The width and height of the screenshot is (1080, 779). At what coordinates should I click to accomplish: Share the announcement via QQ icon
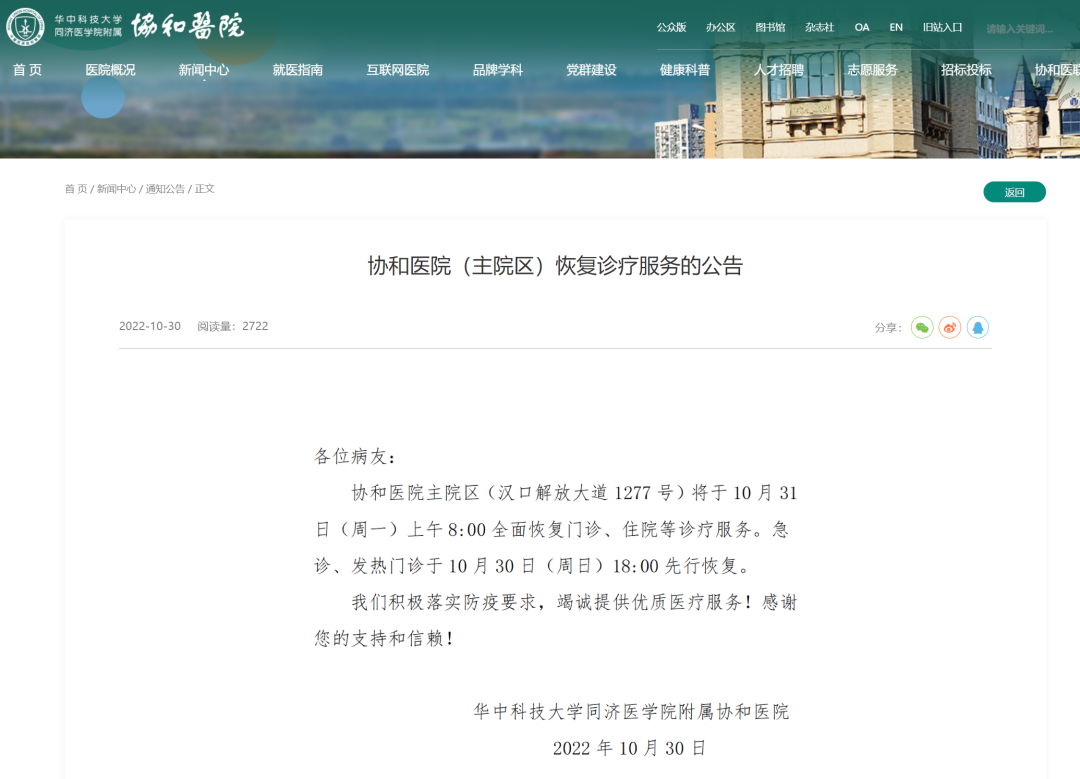pos(977,327)
